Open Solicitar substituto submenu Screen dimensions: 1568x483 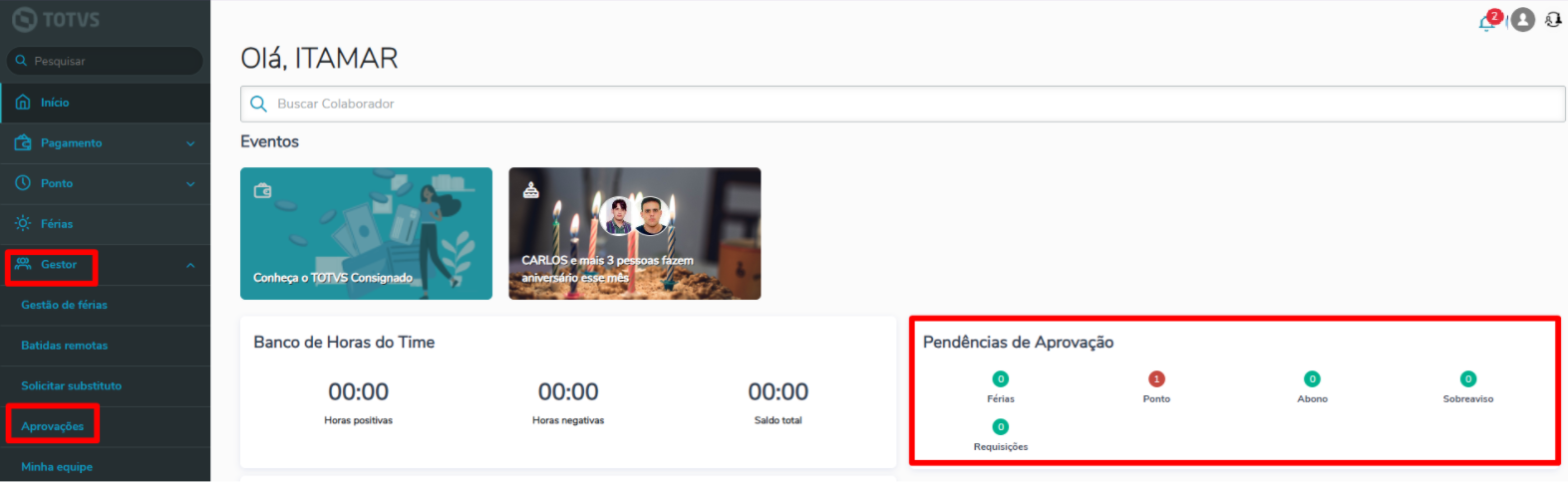pyautogui.click(x=105, y=385)
